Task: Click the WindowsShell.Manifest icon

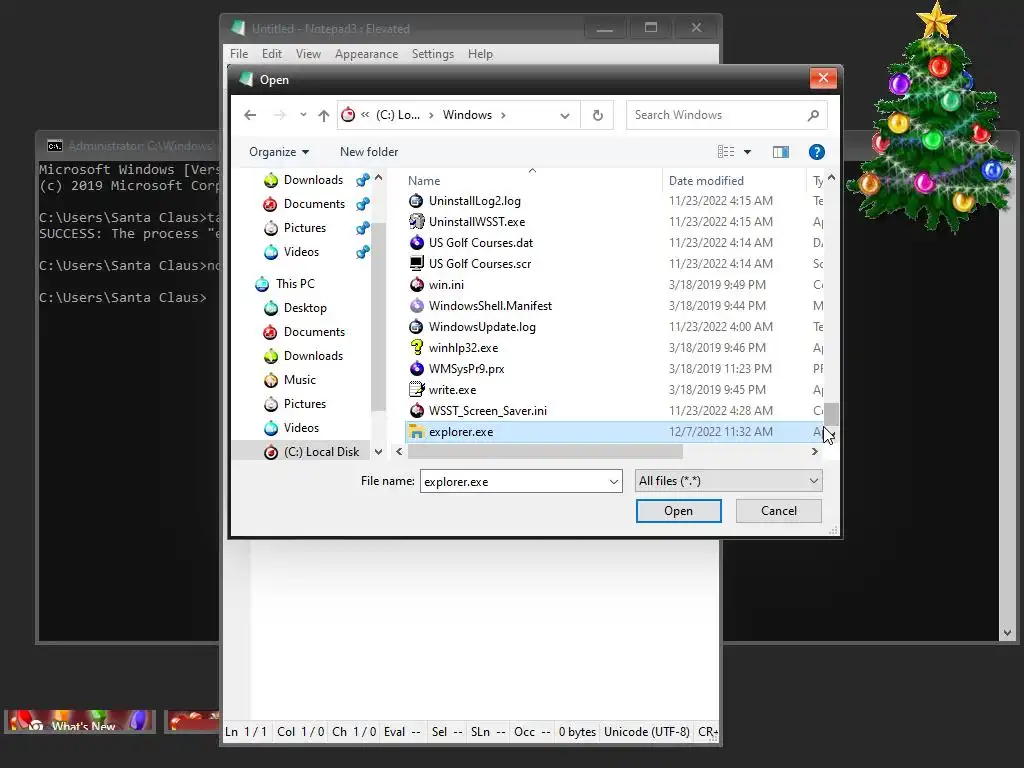Action: [x=416, y=306]
